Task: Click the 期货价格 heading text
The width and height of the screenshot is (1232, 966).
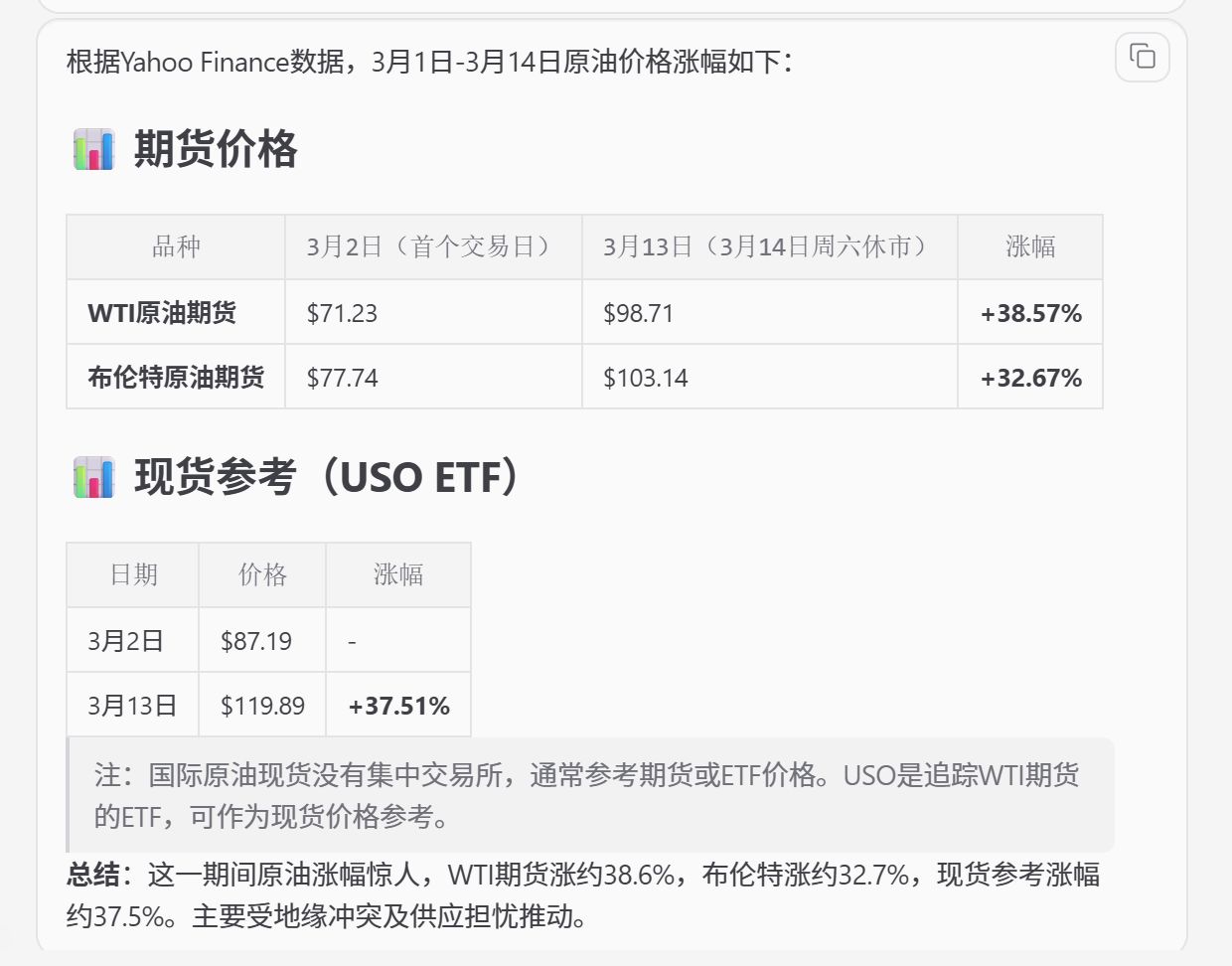Action: pos(216,150)
